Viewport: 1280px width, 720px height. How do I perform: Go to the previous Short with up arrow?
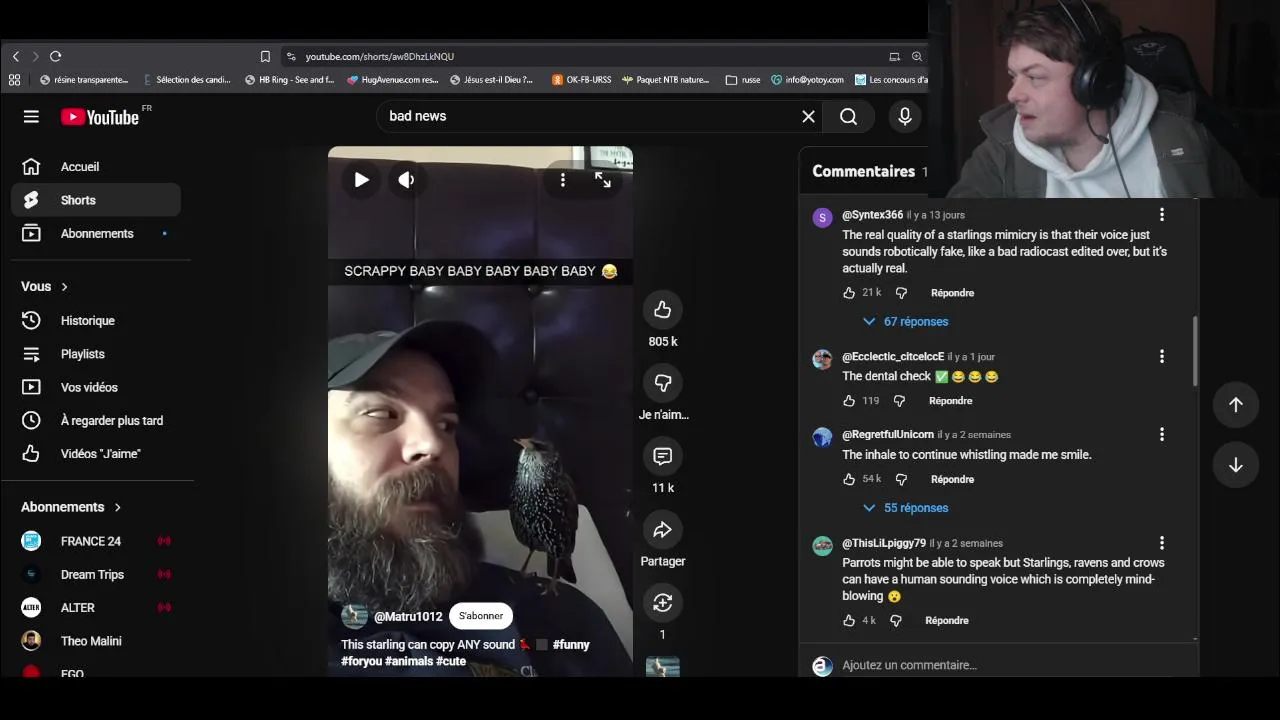coord(1236,405)
